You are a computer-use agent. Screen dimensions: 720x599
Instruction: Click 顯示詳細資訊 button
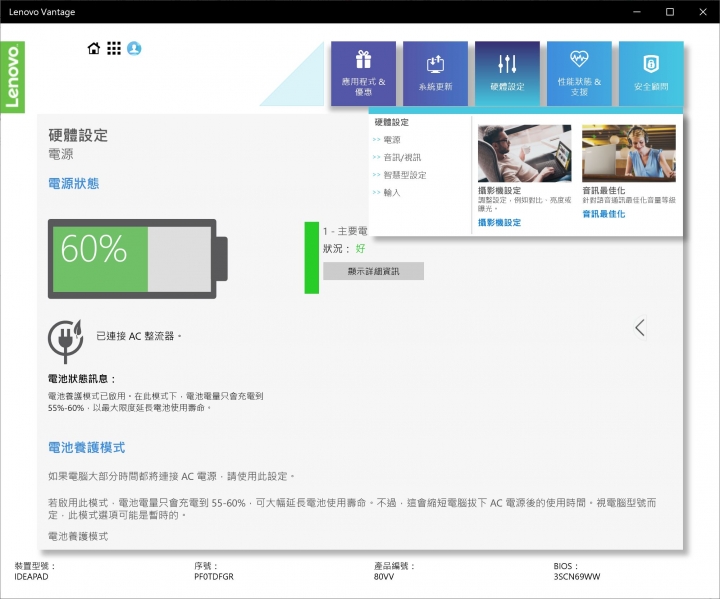pos(373,271)
